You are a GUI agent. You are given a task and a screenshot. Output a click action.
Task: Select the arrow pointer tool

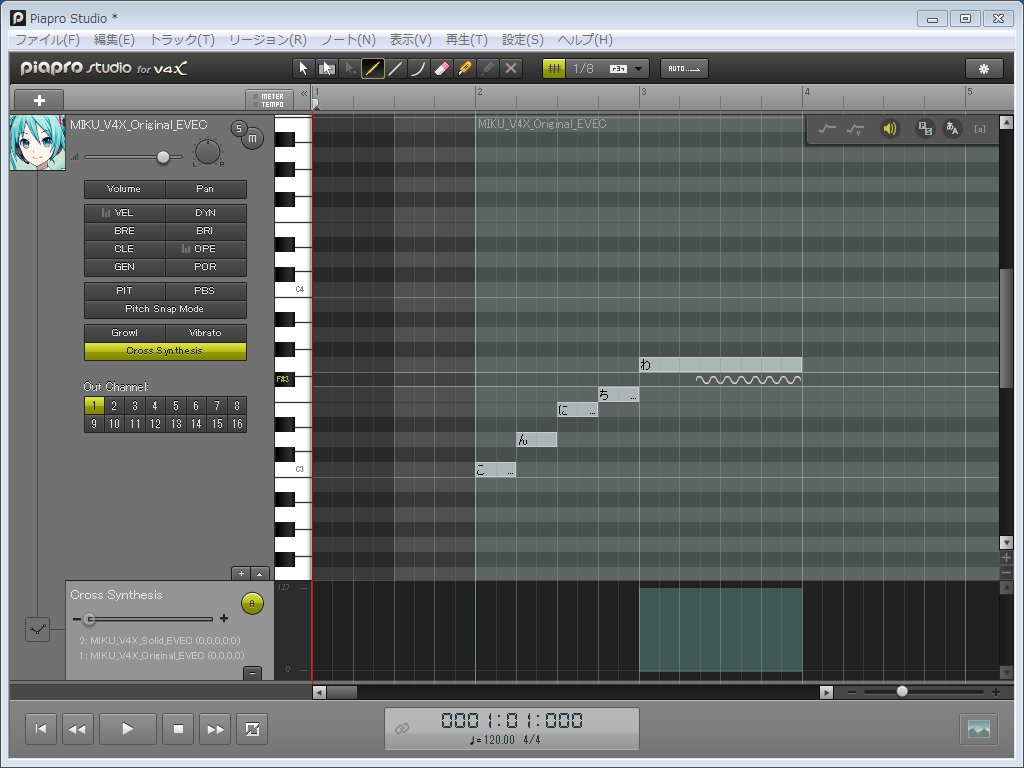(x=302, y=69)
